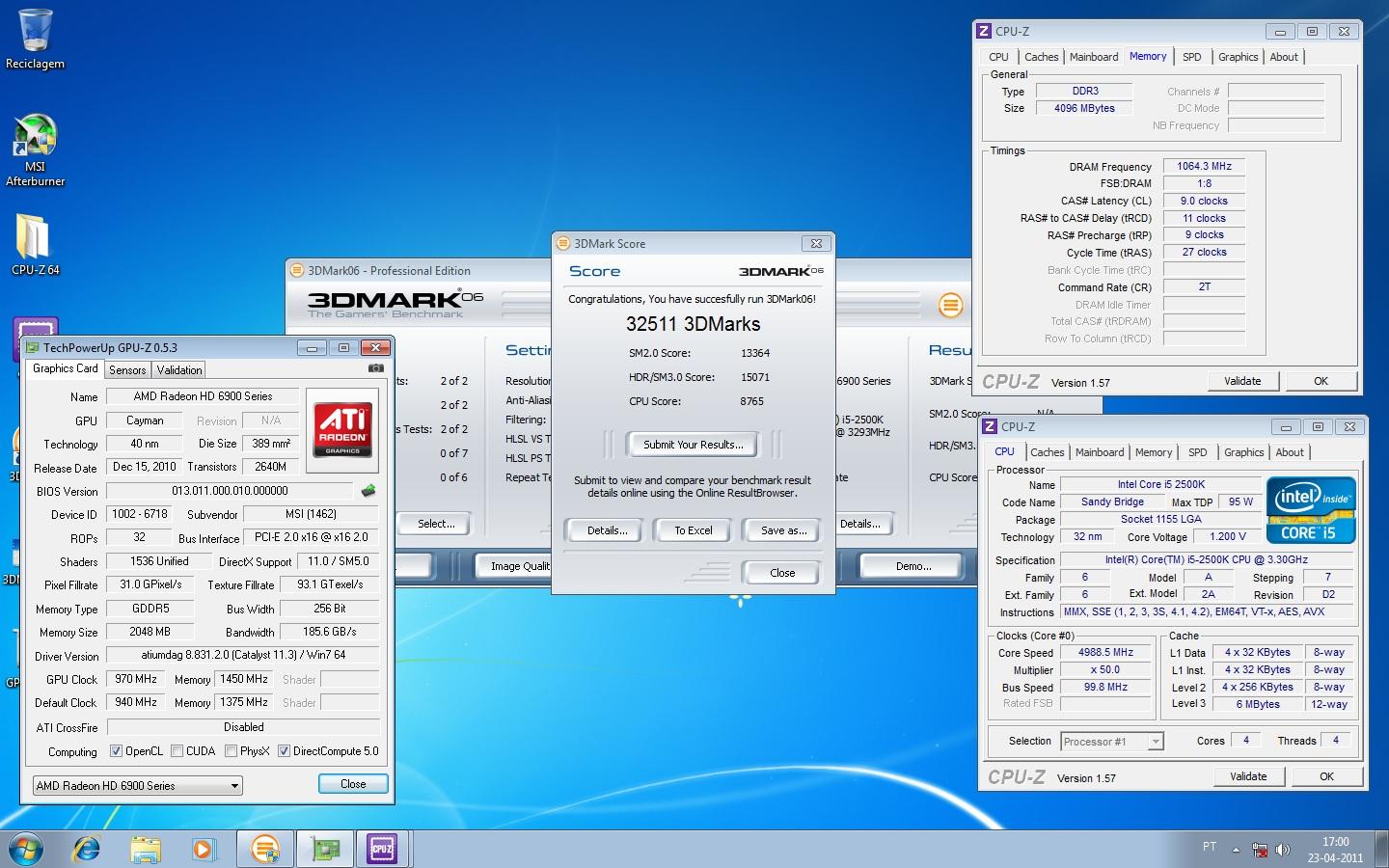This screenshot has height=868, width=1389.
Task: Open the Graphics tab in upper CPU-Z window
Action: point(1238,57)
